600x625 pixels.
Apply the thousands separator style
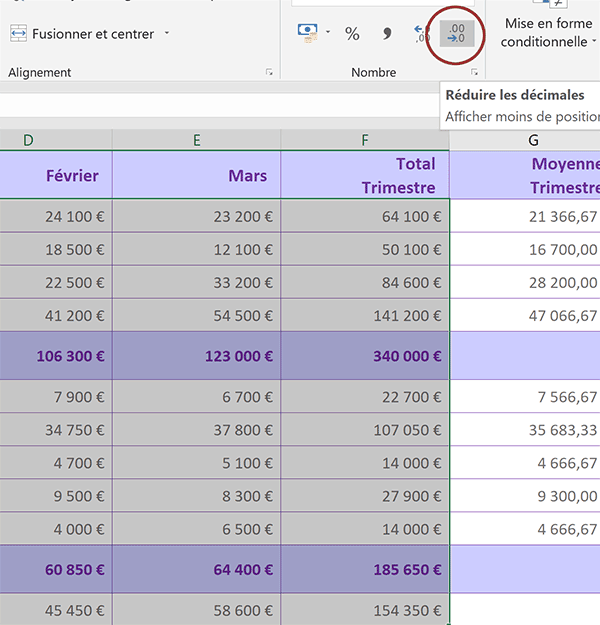387,34
